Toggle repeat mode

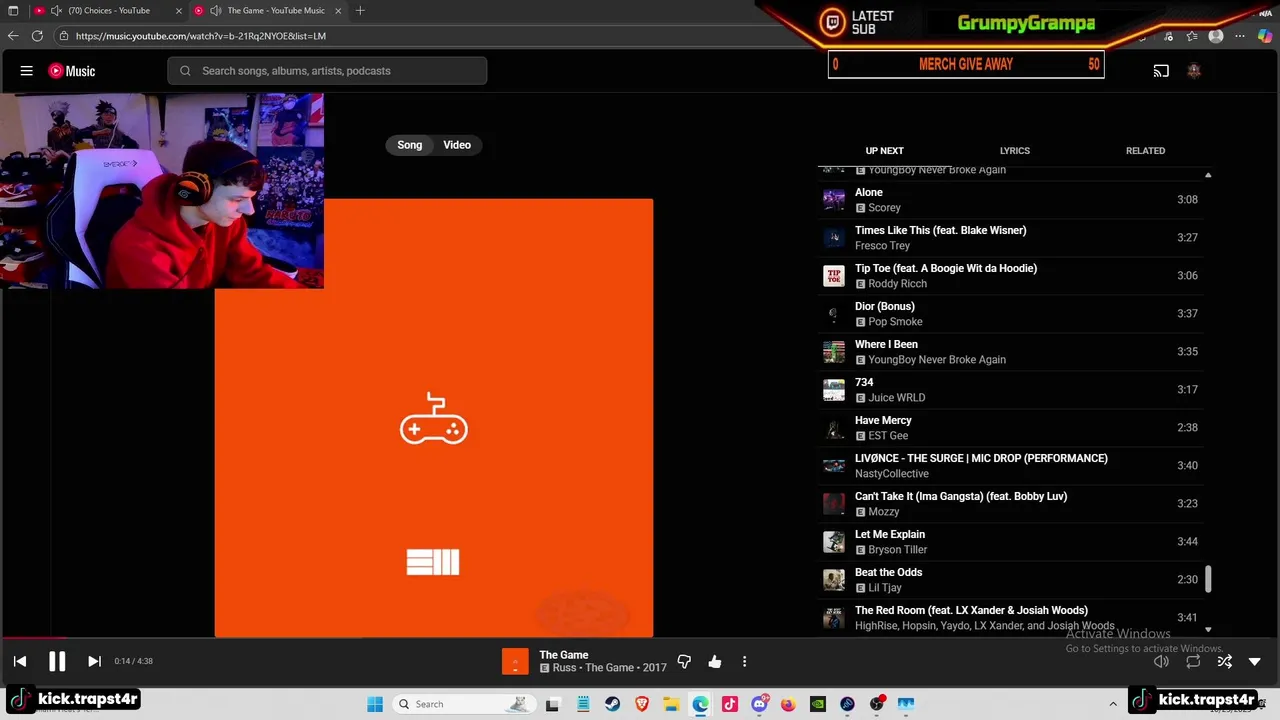tap(1193, 661)
